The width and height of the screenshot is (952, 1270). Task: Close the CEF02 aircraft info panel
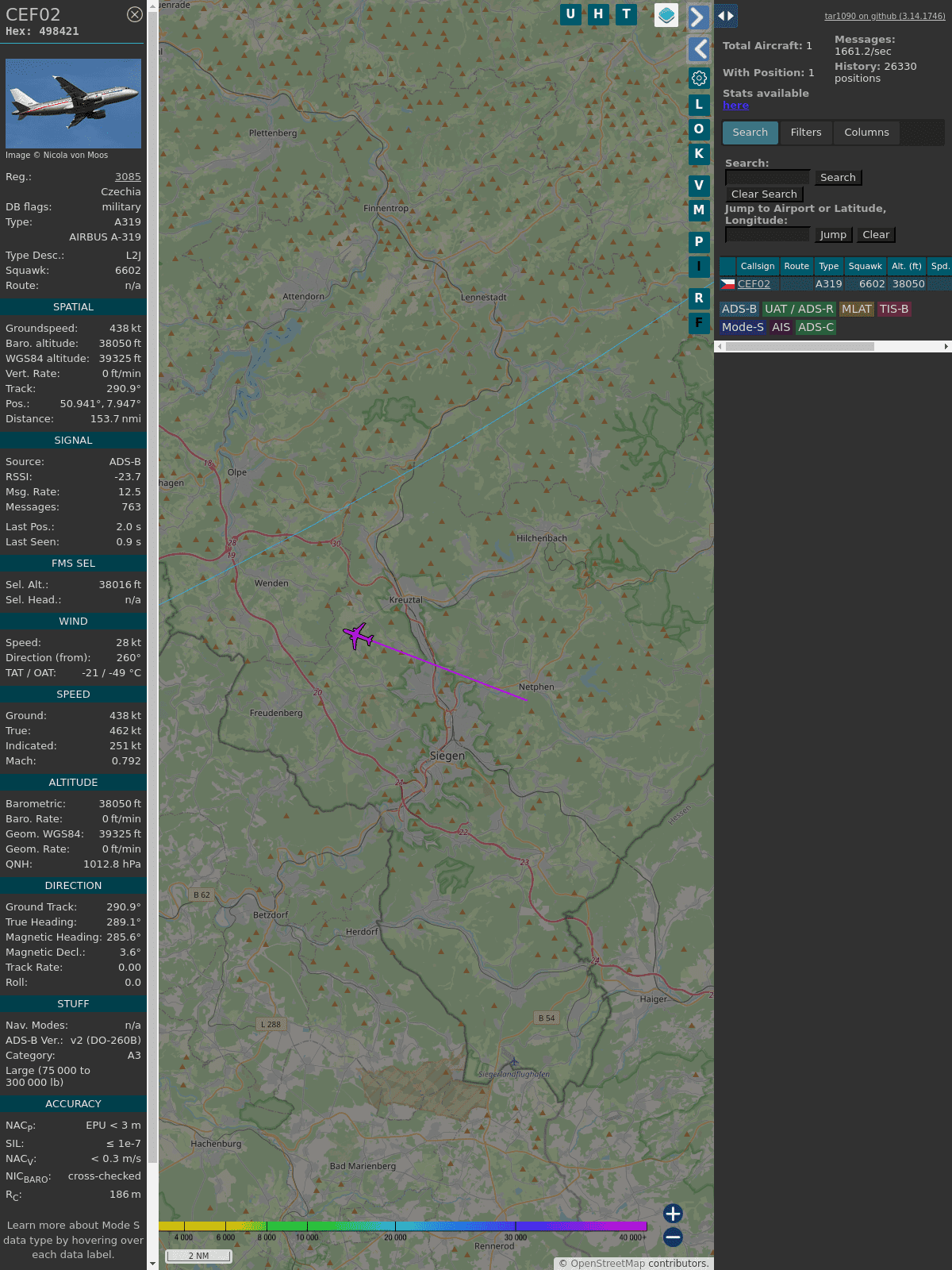pos(135,14)
